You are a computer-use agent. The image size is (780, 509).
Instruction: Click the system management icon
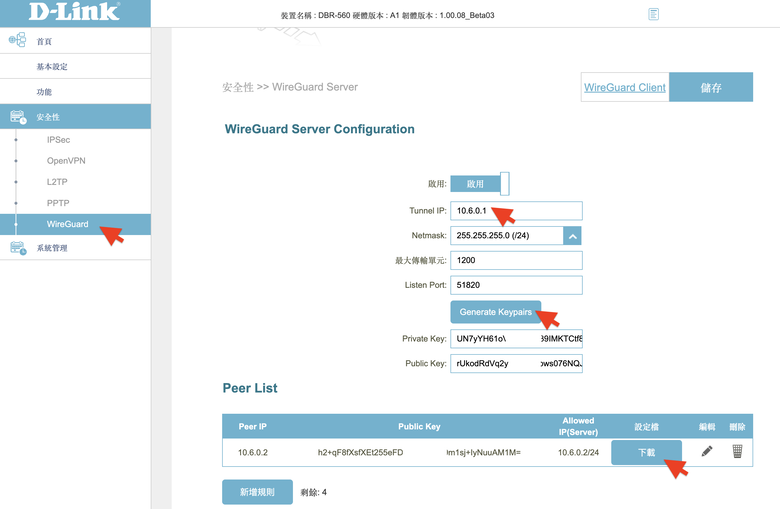point(18,248)
